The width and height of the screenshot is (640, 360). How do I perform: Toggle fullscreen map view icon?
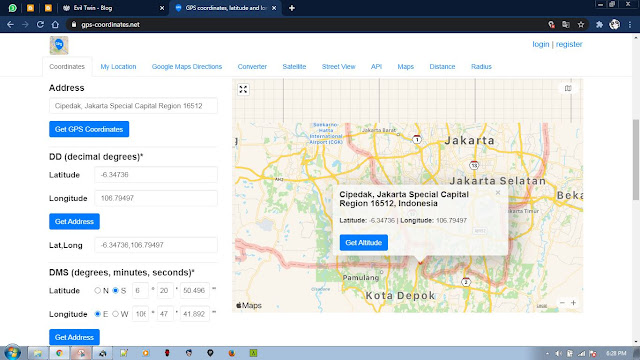coord(243,89)
